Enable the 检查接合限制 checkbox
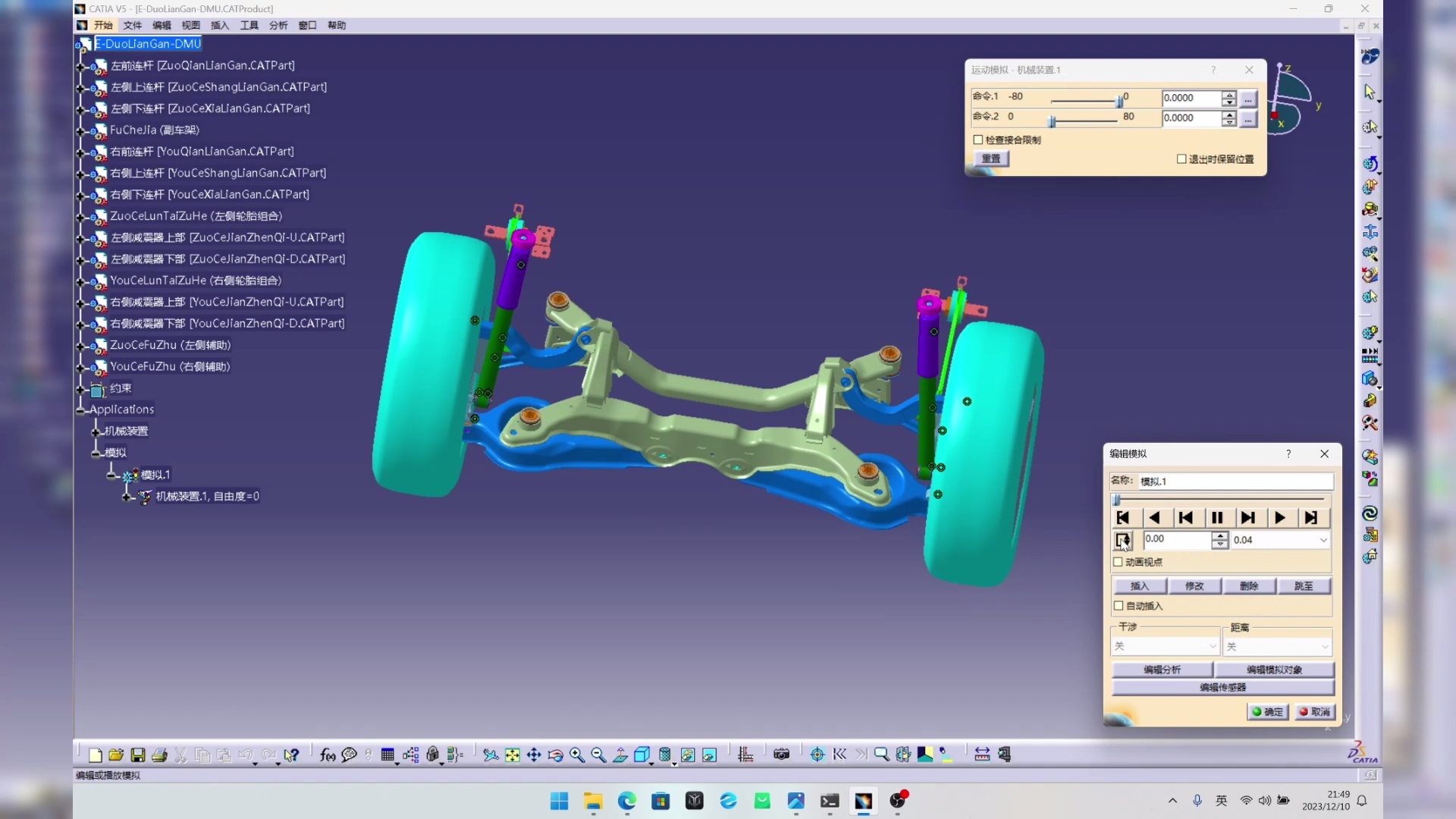This screenshot has width=1456, height=819. click(x=978, y=140)
